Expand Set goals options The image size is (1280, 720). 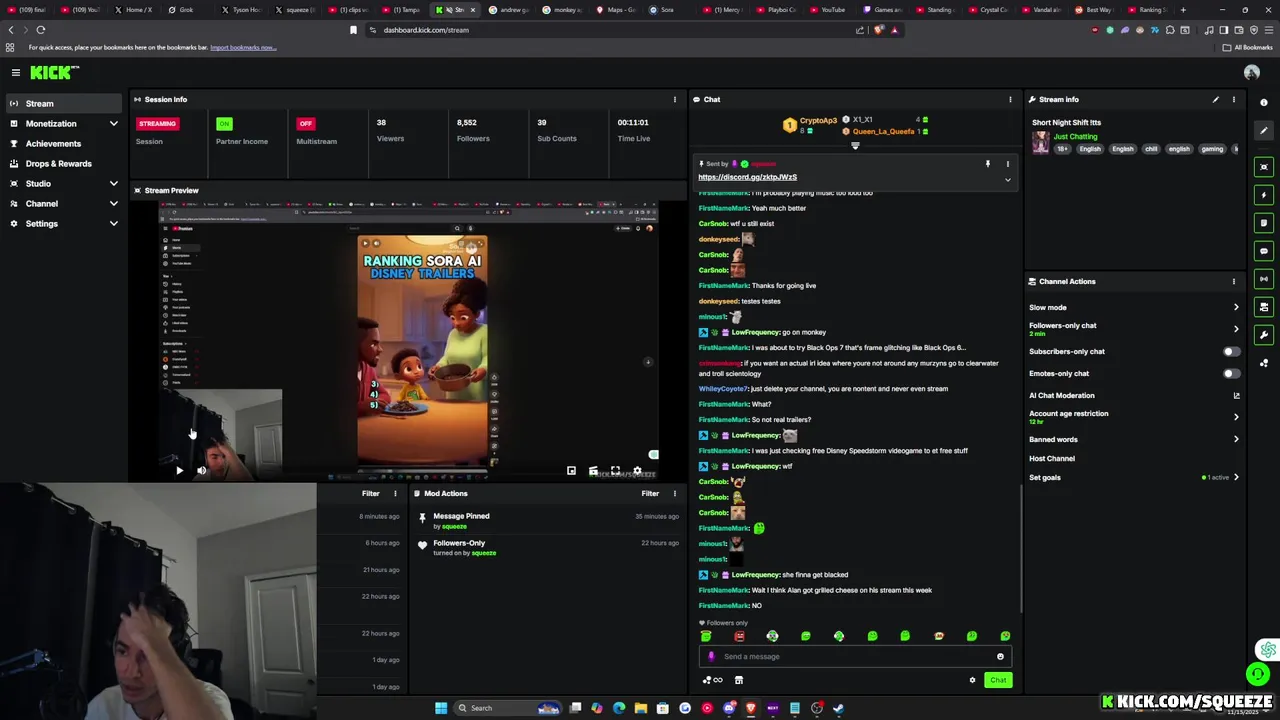click(x=1236, y=477)
